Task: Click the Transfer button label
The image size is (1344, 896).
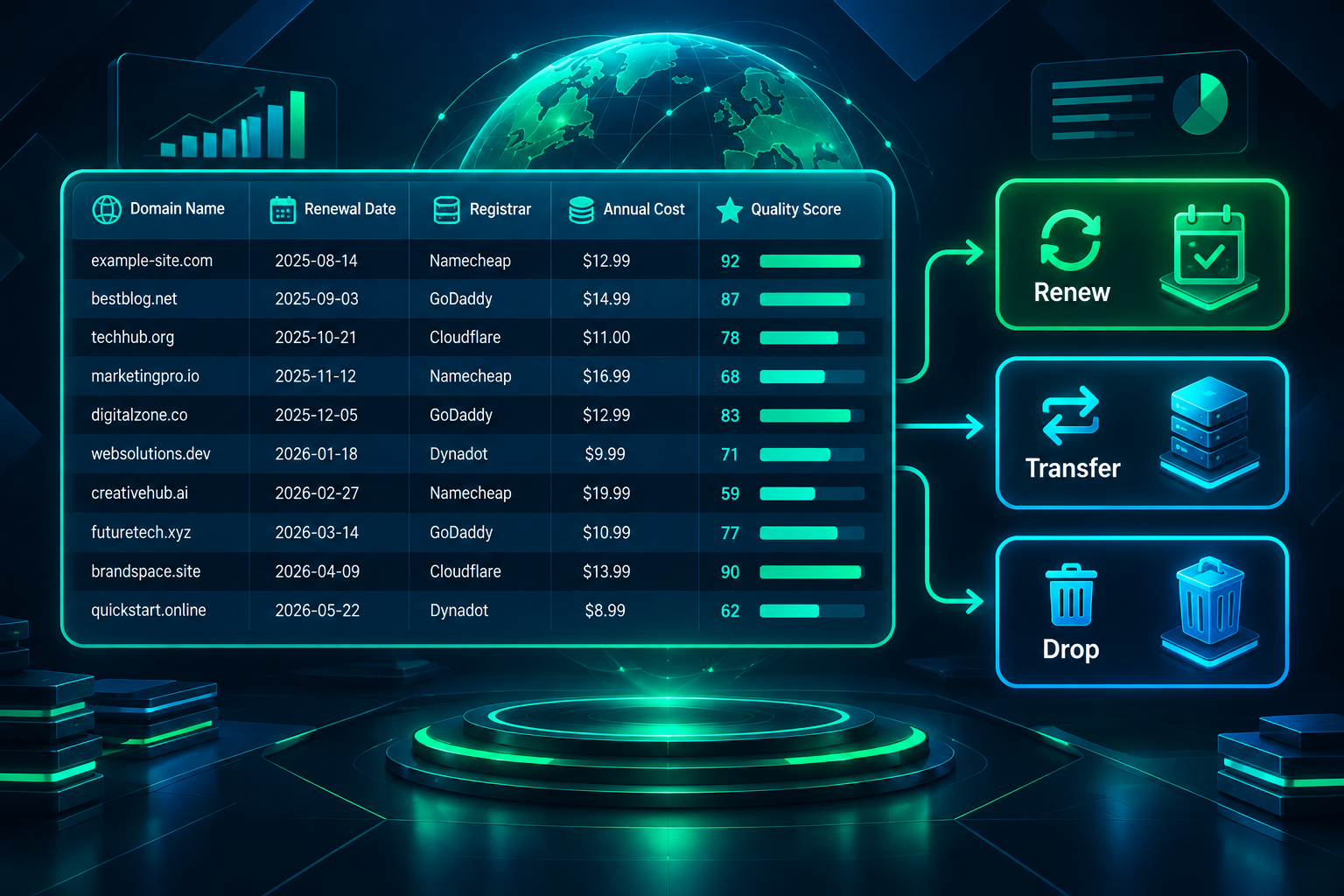Action: (1073, 468)
